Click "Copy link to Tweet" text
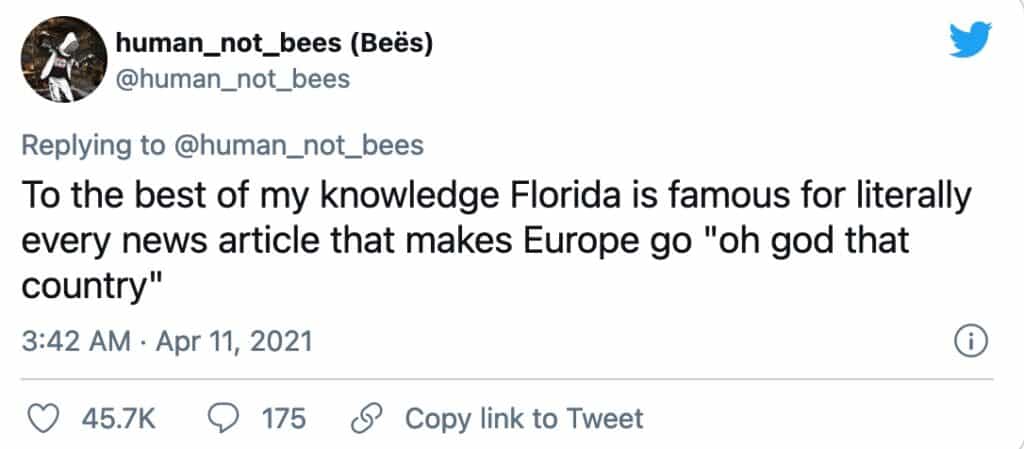1024x449 pixels. pos(524,417)
